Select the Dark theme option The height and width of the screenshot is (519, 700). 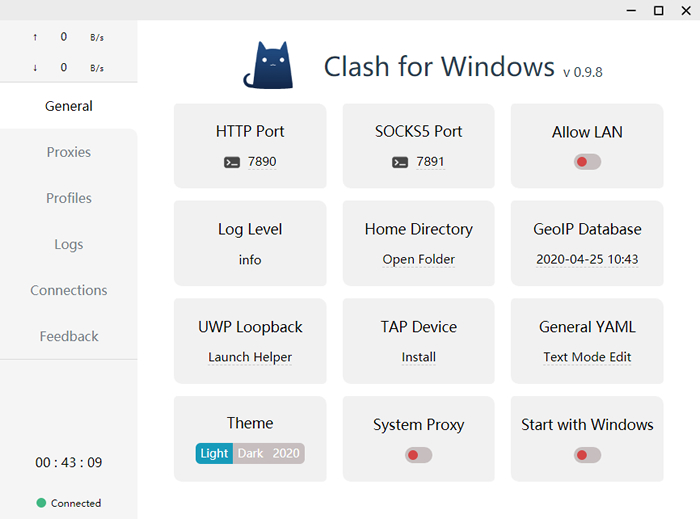click(250, 453)
